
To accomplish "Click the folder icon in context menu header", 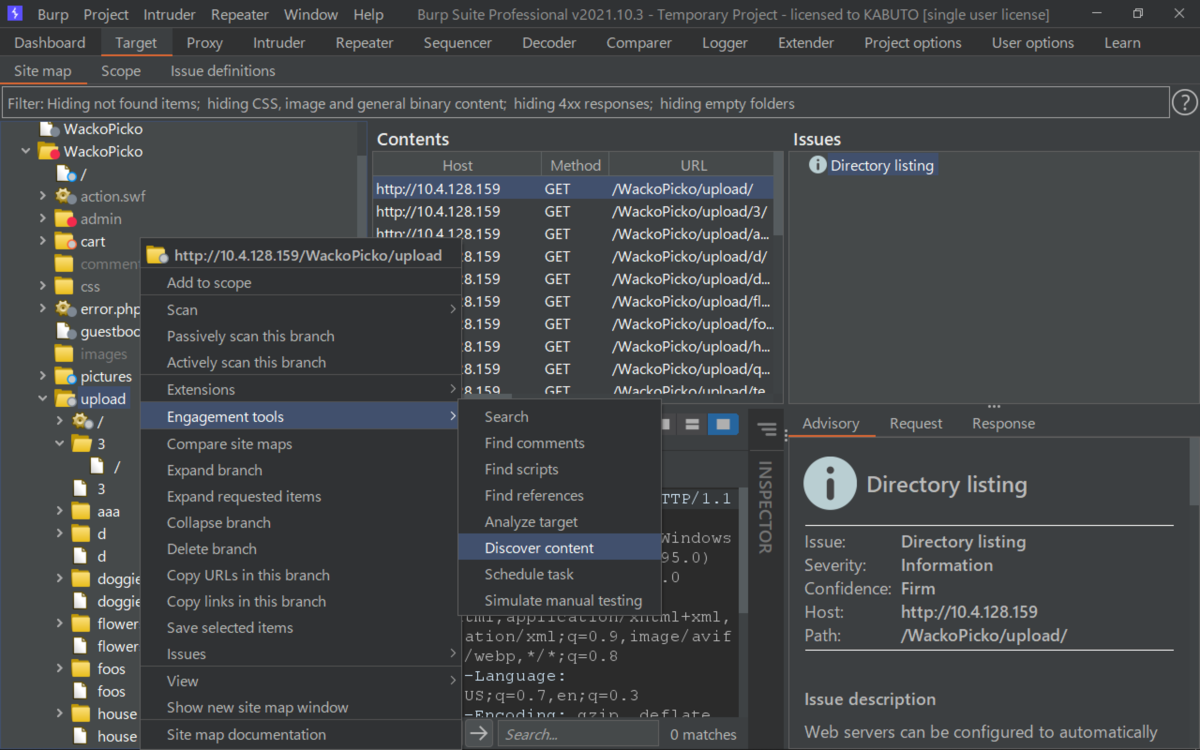I will [157, 255].
